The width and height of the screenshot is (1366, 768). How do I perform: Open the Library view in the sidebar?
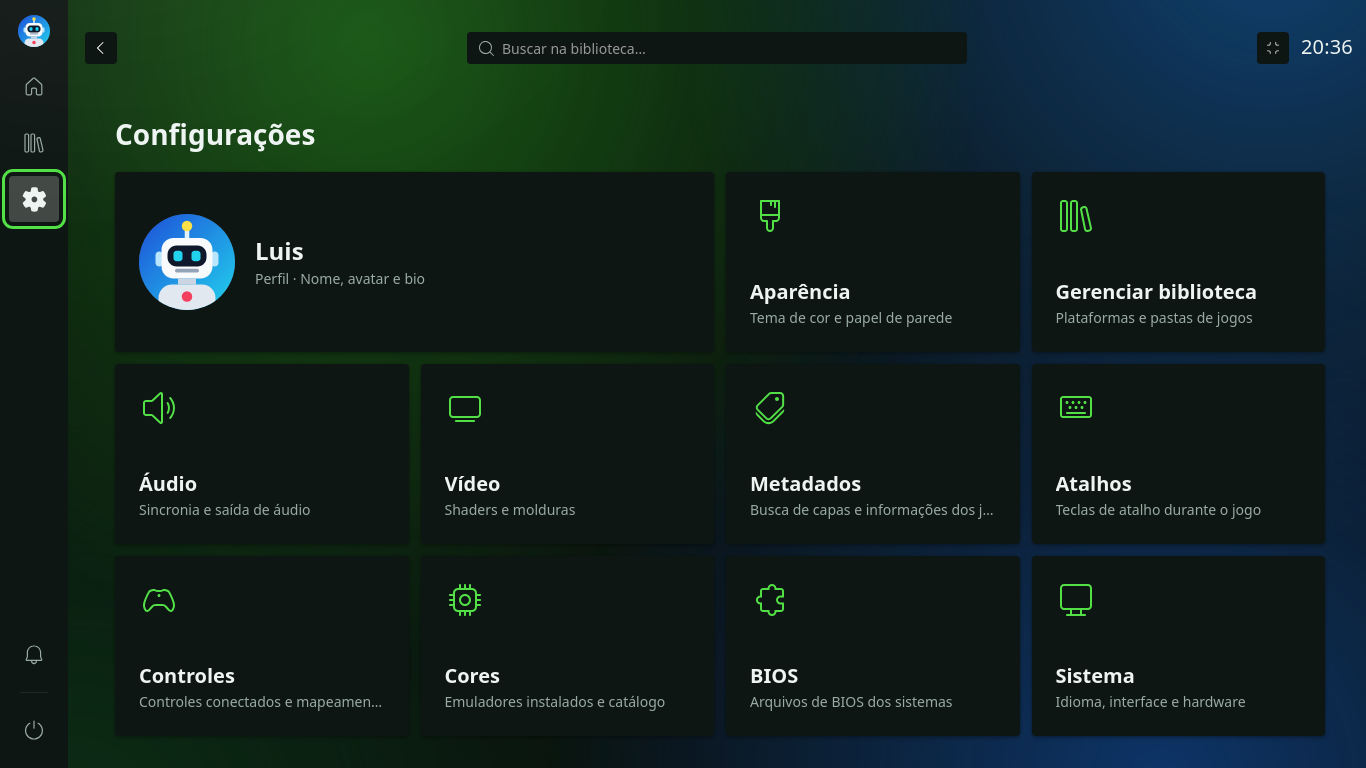[34, 143]
